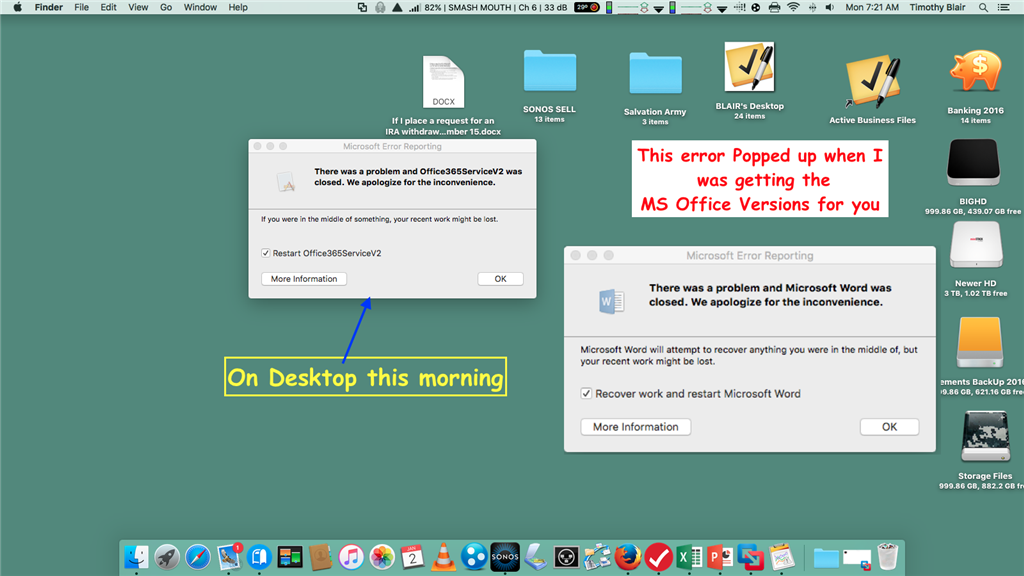Click the printer icon in menu bar
Viewport: 1024px width, 576px height.
coord(774,7)
